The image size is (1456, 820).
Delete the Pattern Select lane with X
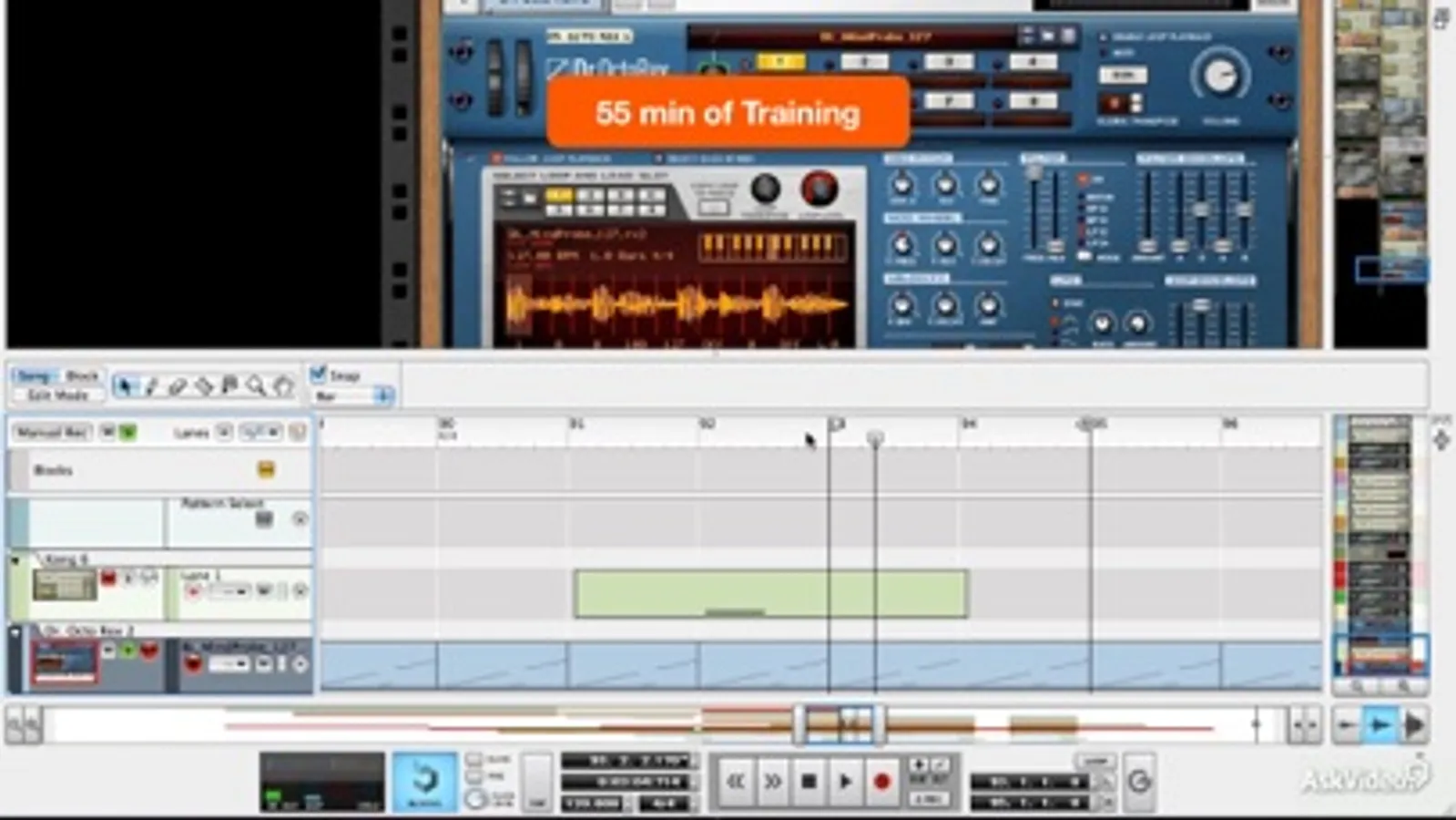point(300,519)
